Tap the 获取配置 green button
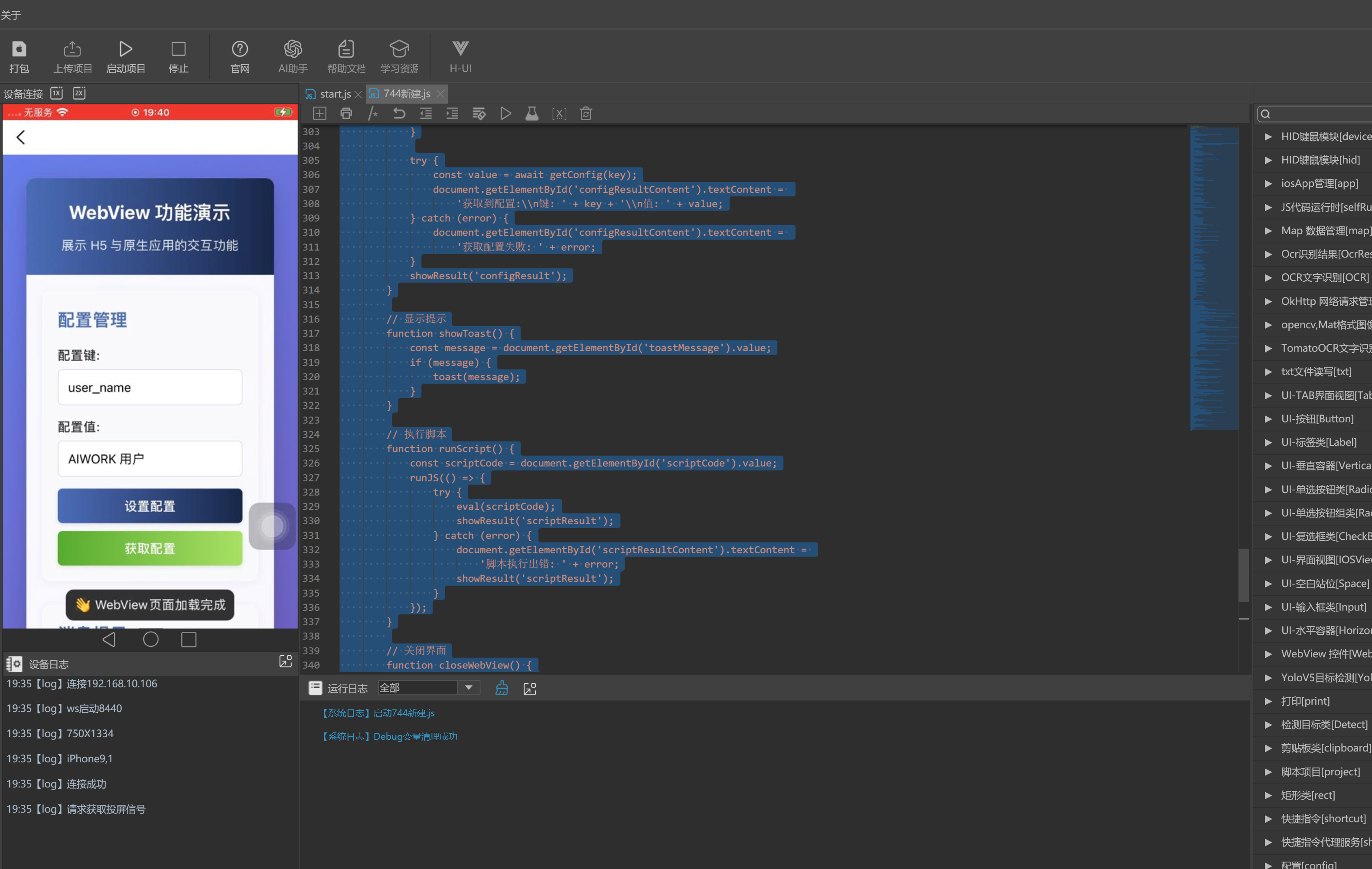 (150, 548)
